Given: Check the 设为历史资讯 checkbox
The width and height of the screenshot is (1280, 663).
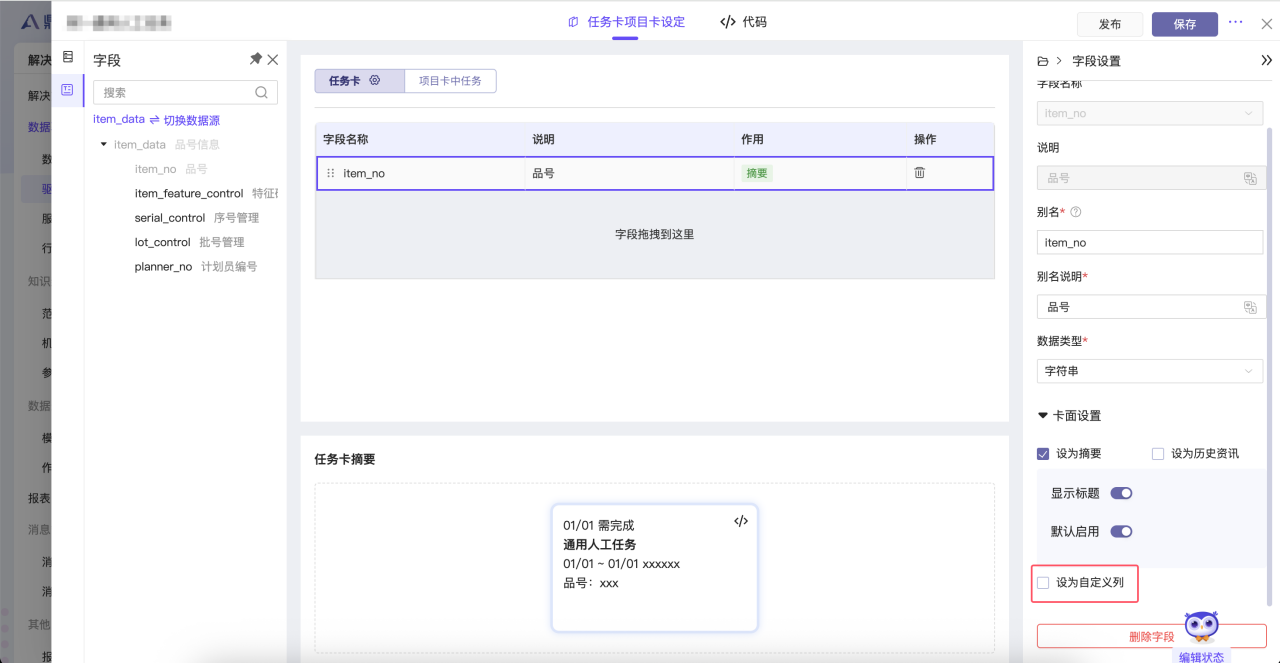Looking at the screenshot, I should [x=1158, y=454].
